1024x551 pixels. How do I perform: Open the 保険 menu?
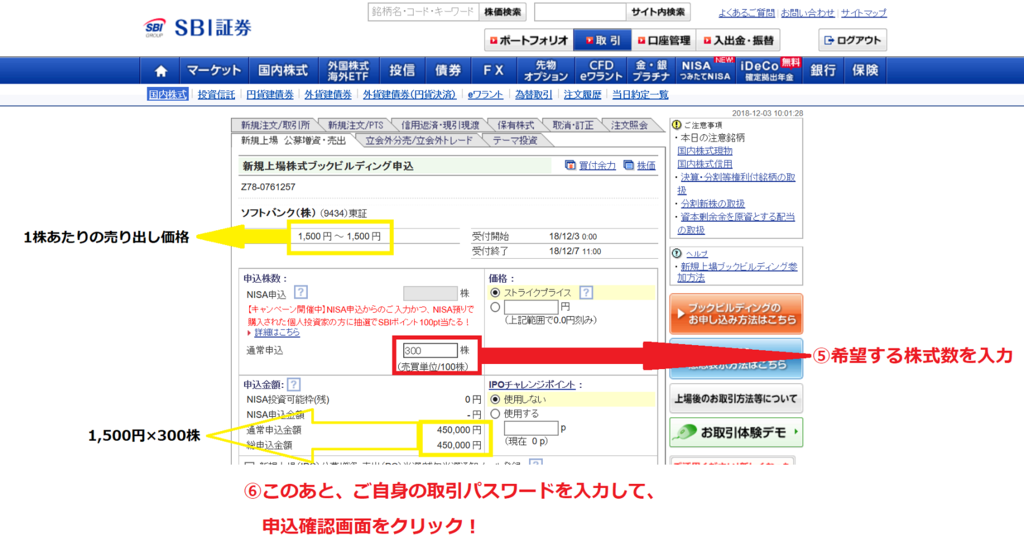865,71
